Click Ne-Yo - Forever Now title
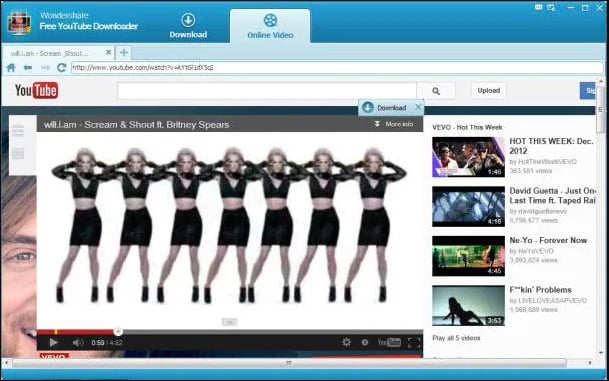Screen dimensions: 609x381 pos(548,240)
